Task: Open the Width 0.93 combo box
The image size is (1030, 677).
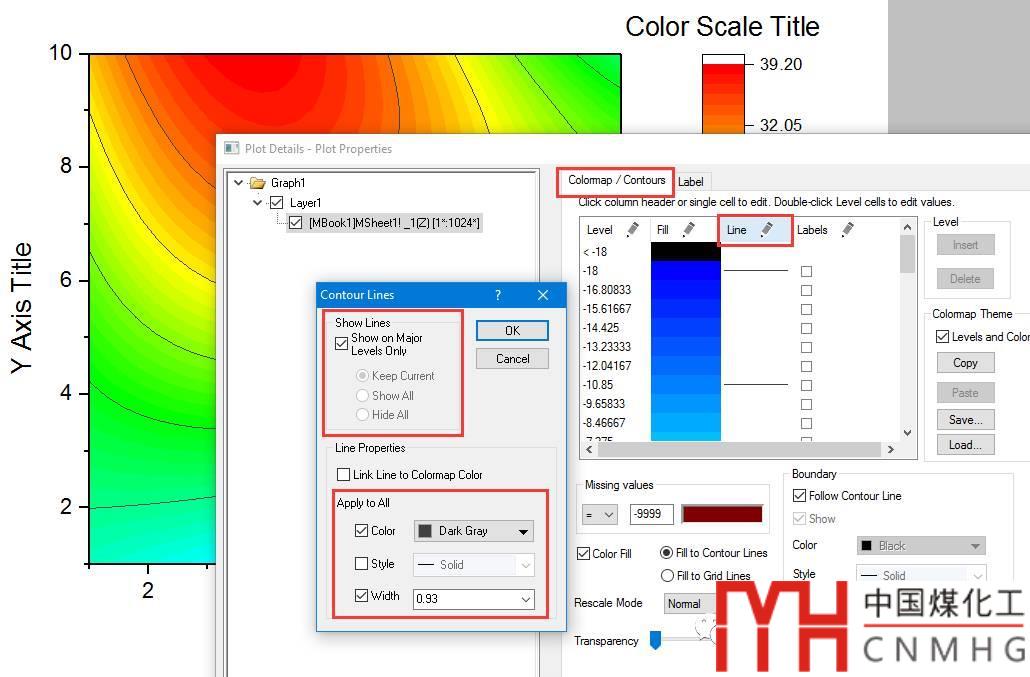Action: coord(474,599)
